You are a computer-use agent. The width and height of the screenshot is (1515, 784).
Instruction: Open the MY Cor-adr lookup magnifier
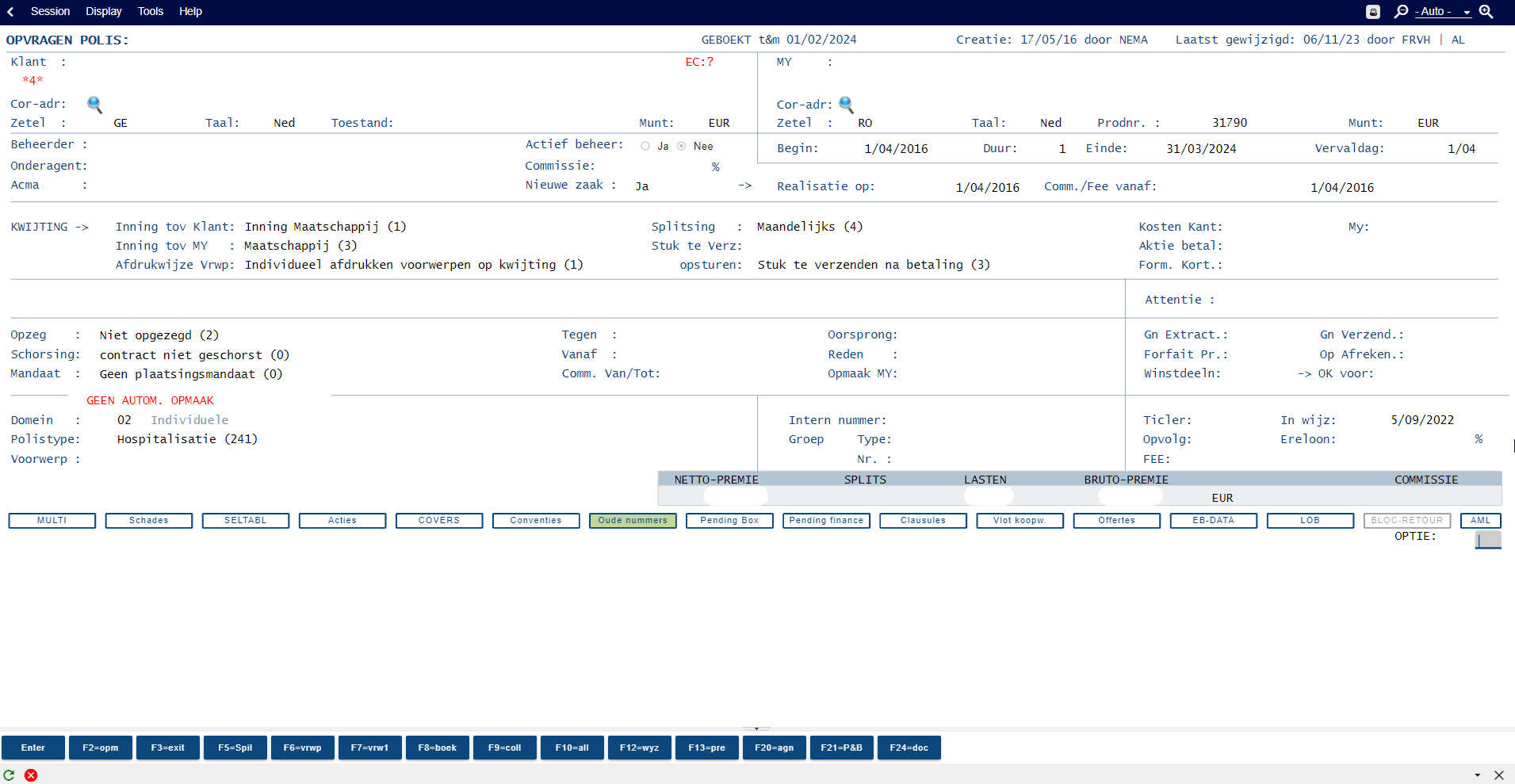(x=846, y=104)
